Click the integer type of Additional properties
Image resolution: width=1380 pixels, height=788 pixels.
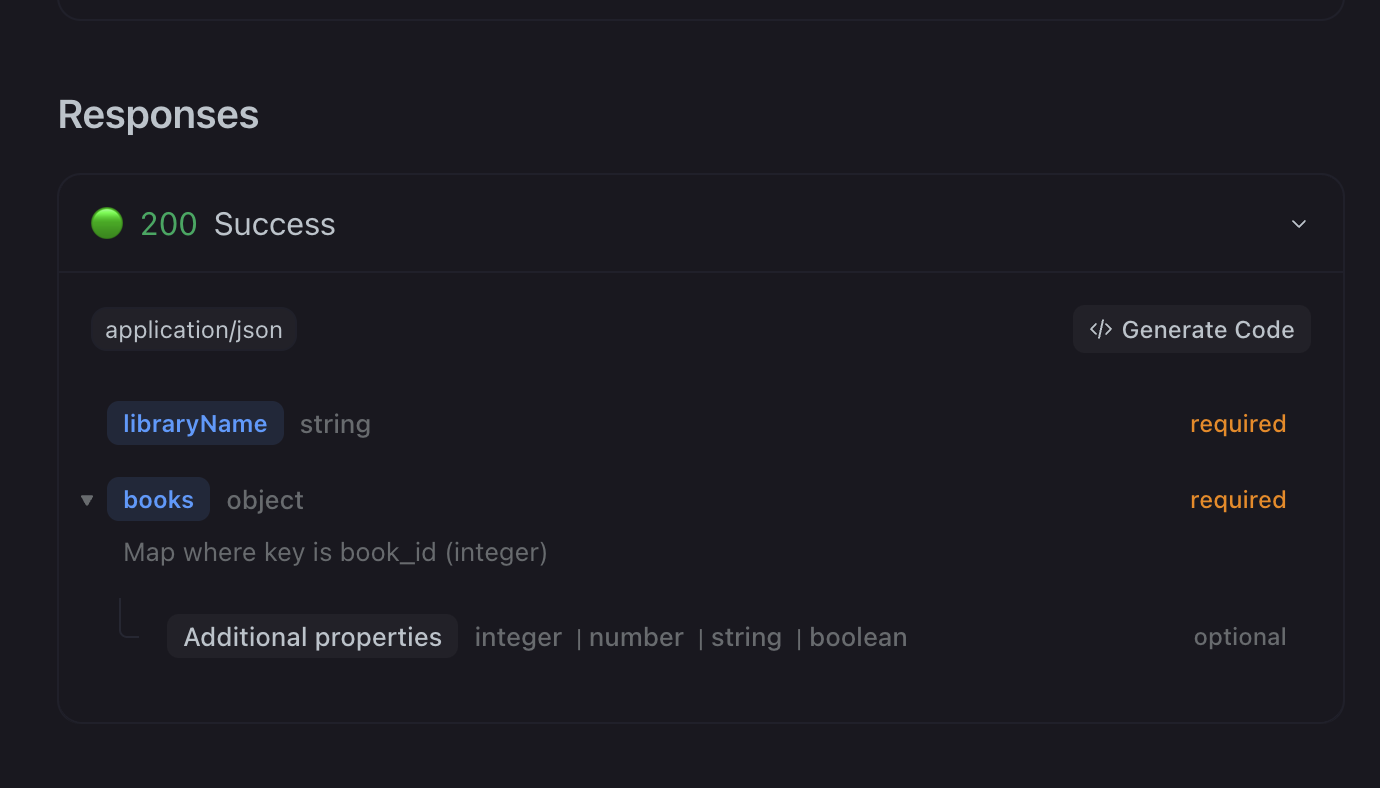[x=518, y=637]
